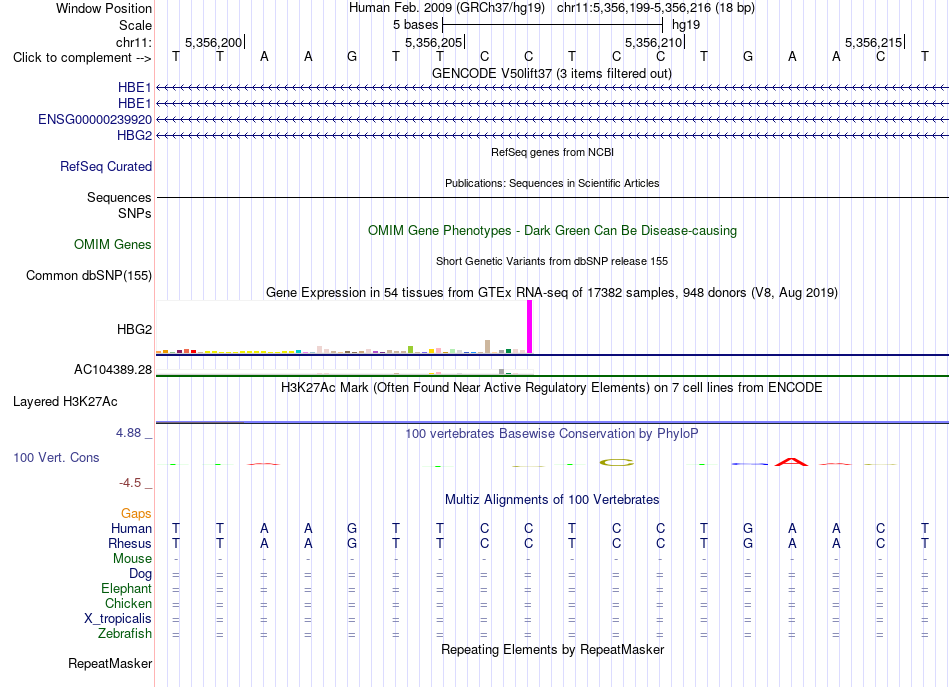Image resolution: width=950 pixels, height=687 pixels.
Task: Click 'Short Genetic Variants from dbSNP release 155'
Action: (552, 261)
